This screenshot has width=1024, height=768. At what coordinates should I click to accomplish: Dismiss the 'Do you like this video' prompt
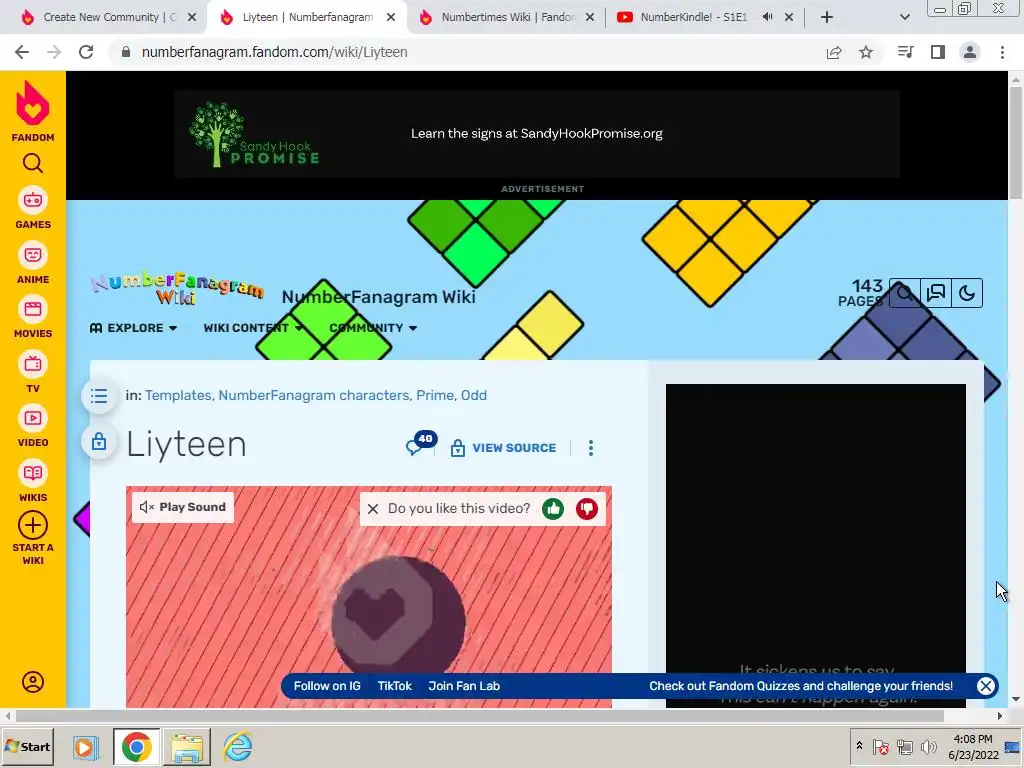[x=373, y=509]
